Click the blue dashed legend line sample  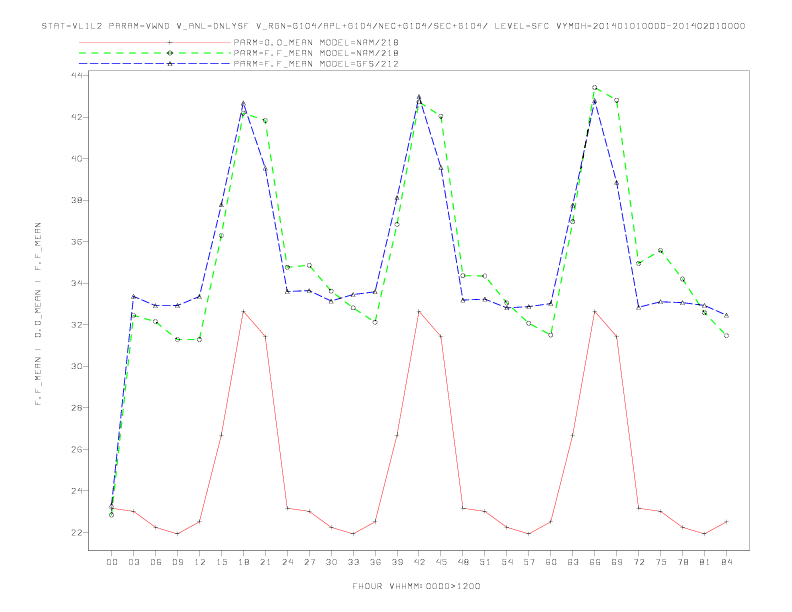click(x=155, y=64)
